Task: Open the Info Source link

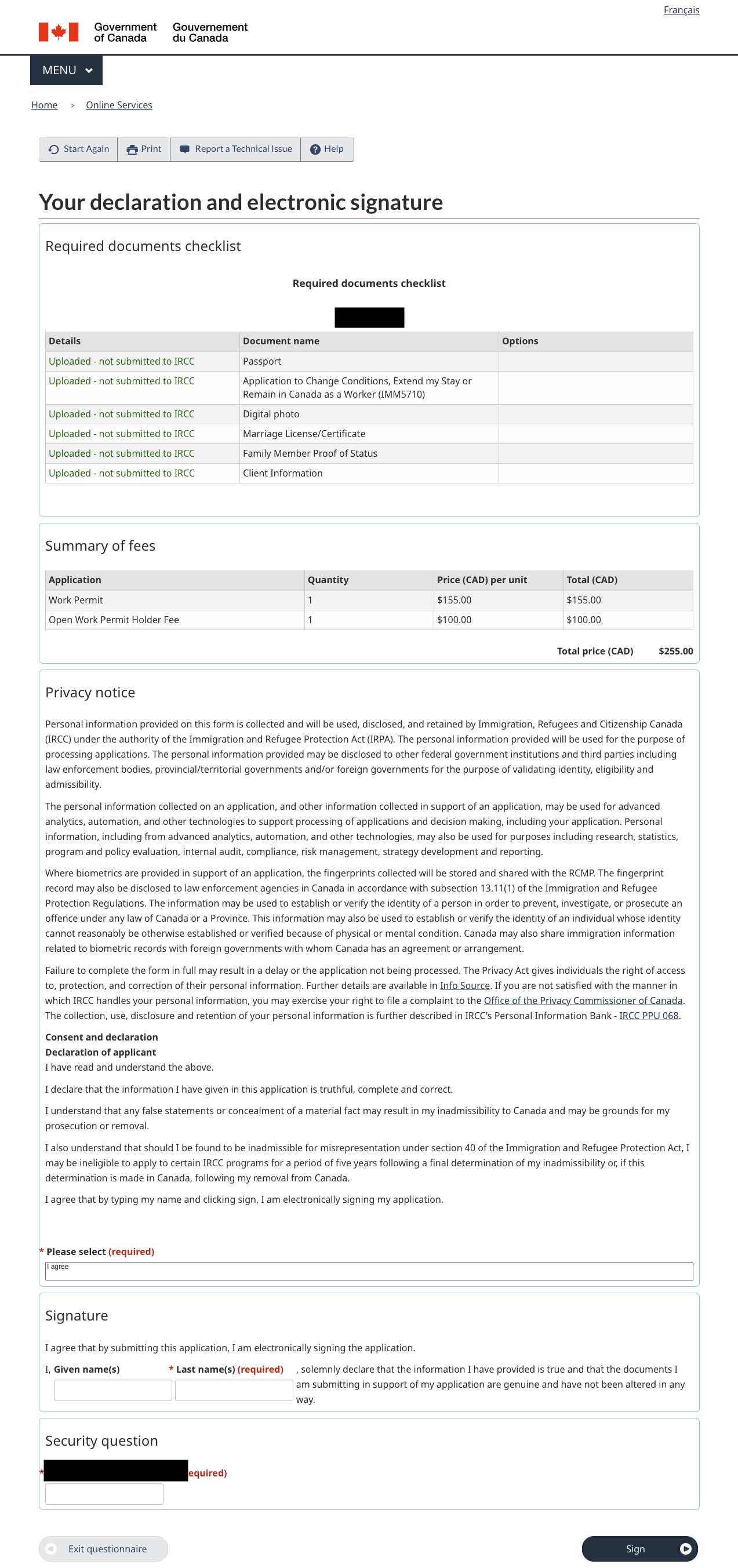Action: [x=464, y=985]
